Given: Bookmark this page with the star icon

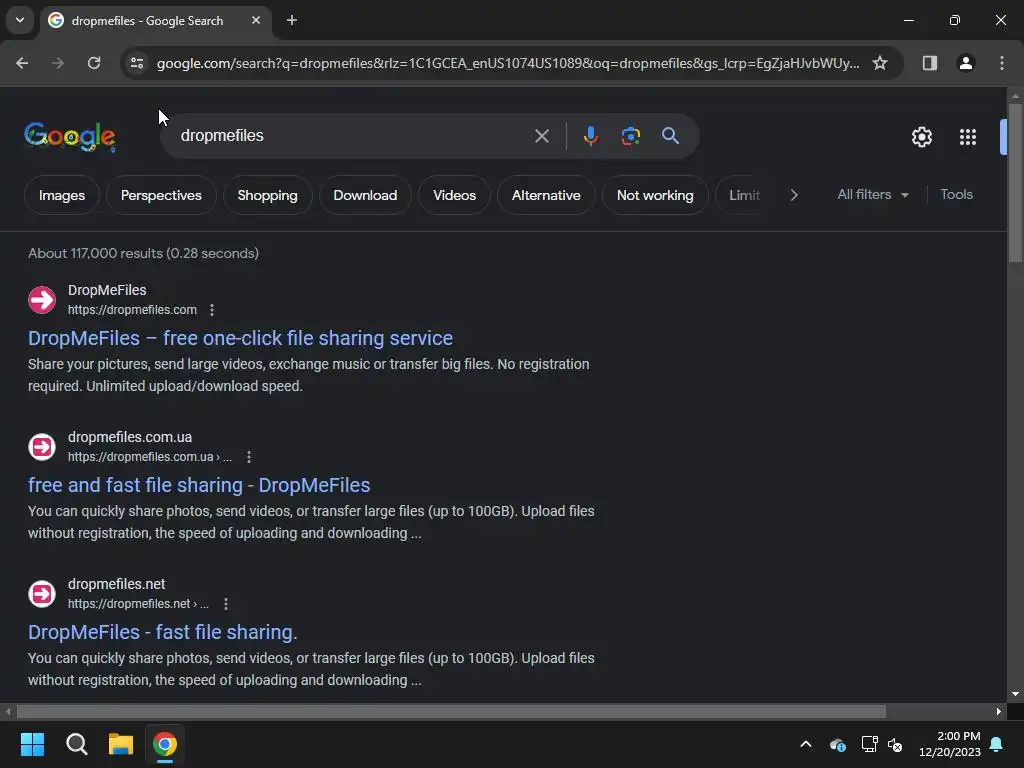Looking at the screenshot, I should point(880,63).
